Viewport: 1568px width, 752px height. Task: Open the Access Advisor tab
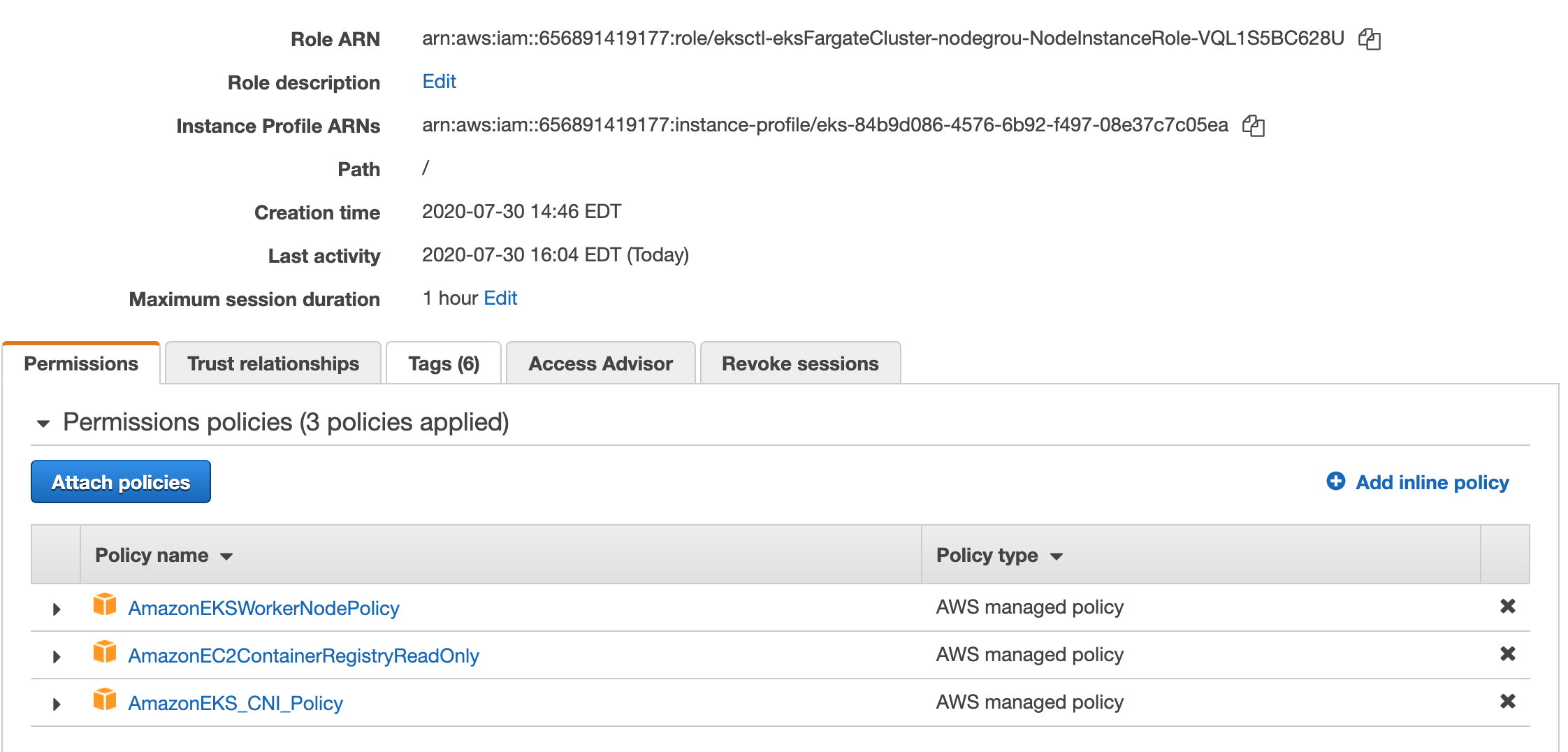pyautogui.click(x=600, y=363)
